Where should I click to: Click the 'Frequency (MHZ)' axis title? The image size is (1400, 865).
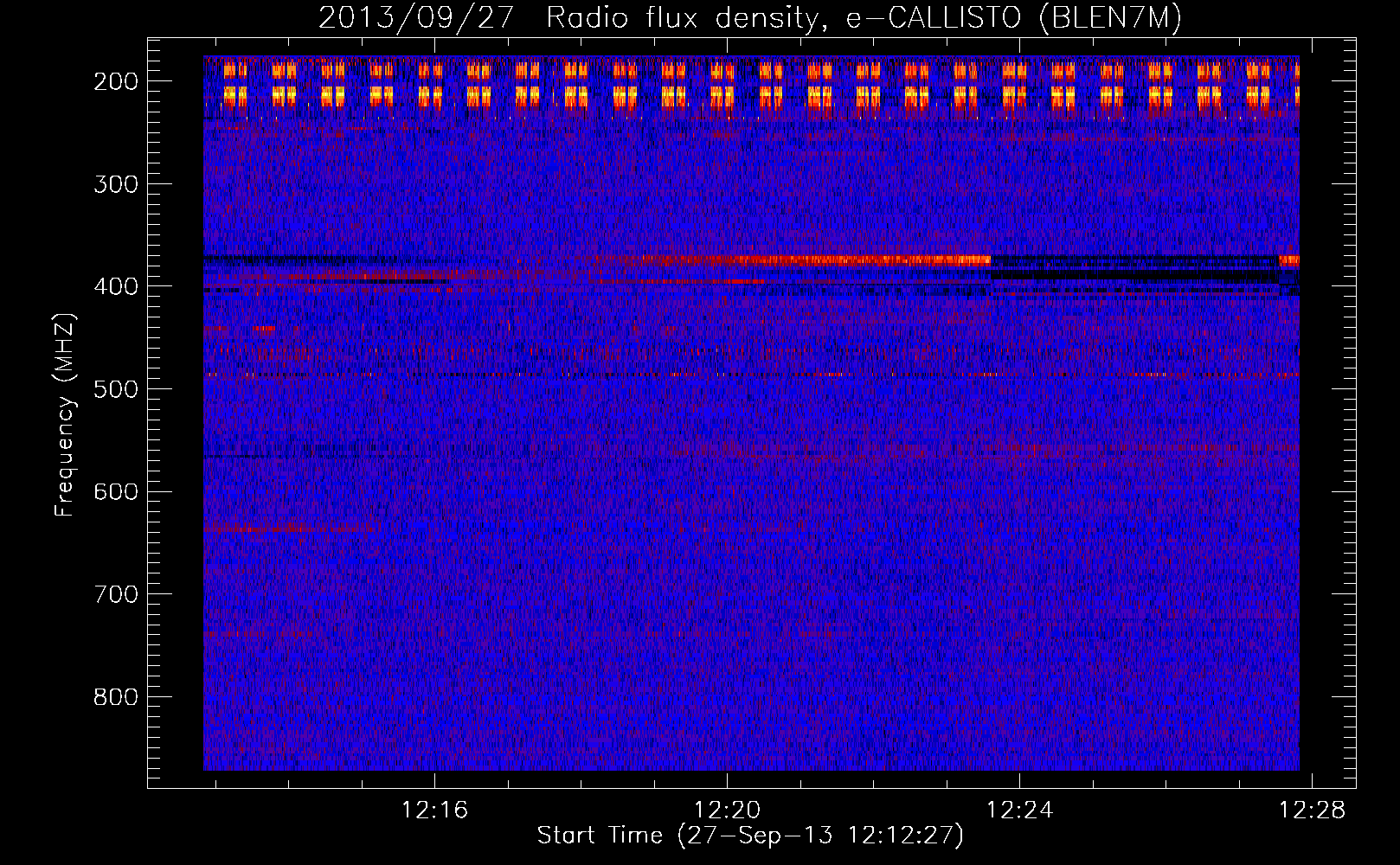point(65,414)
